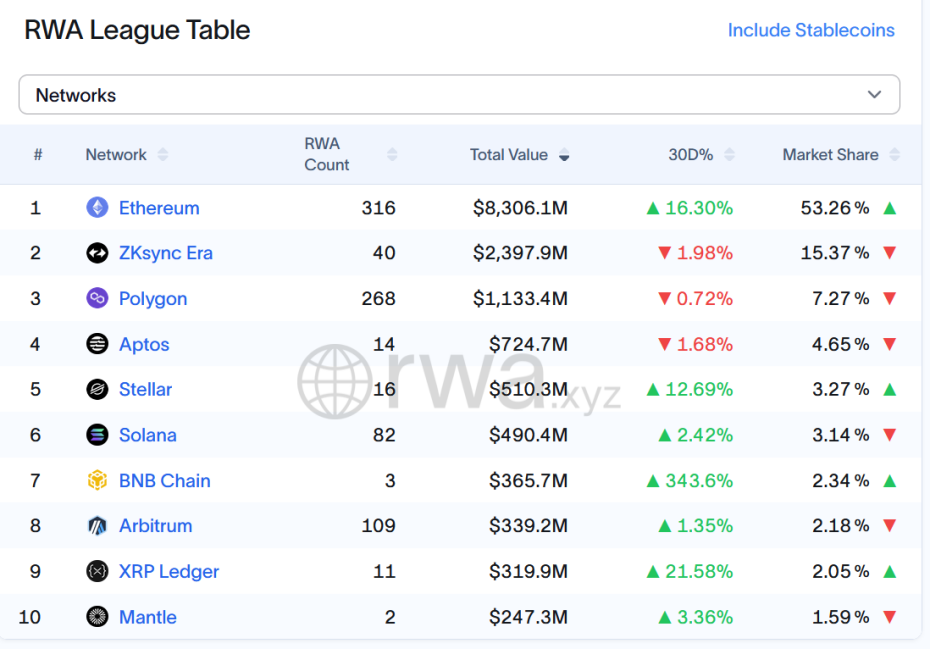Click the Mantle logo icon
This screenshot has height=649, width=930.
(x=97, y=617)
